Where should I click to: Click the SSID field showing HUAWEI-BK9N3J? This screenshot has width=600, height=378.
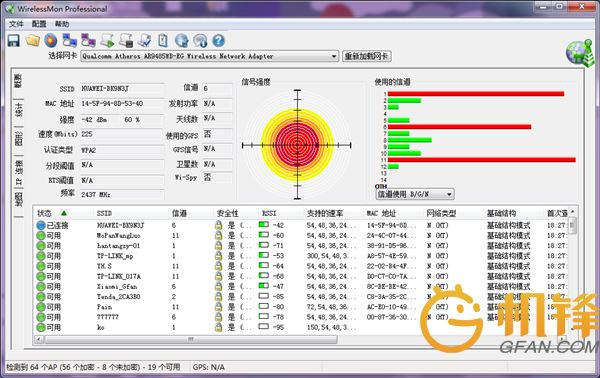(122, 89)
